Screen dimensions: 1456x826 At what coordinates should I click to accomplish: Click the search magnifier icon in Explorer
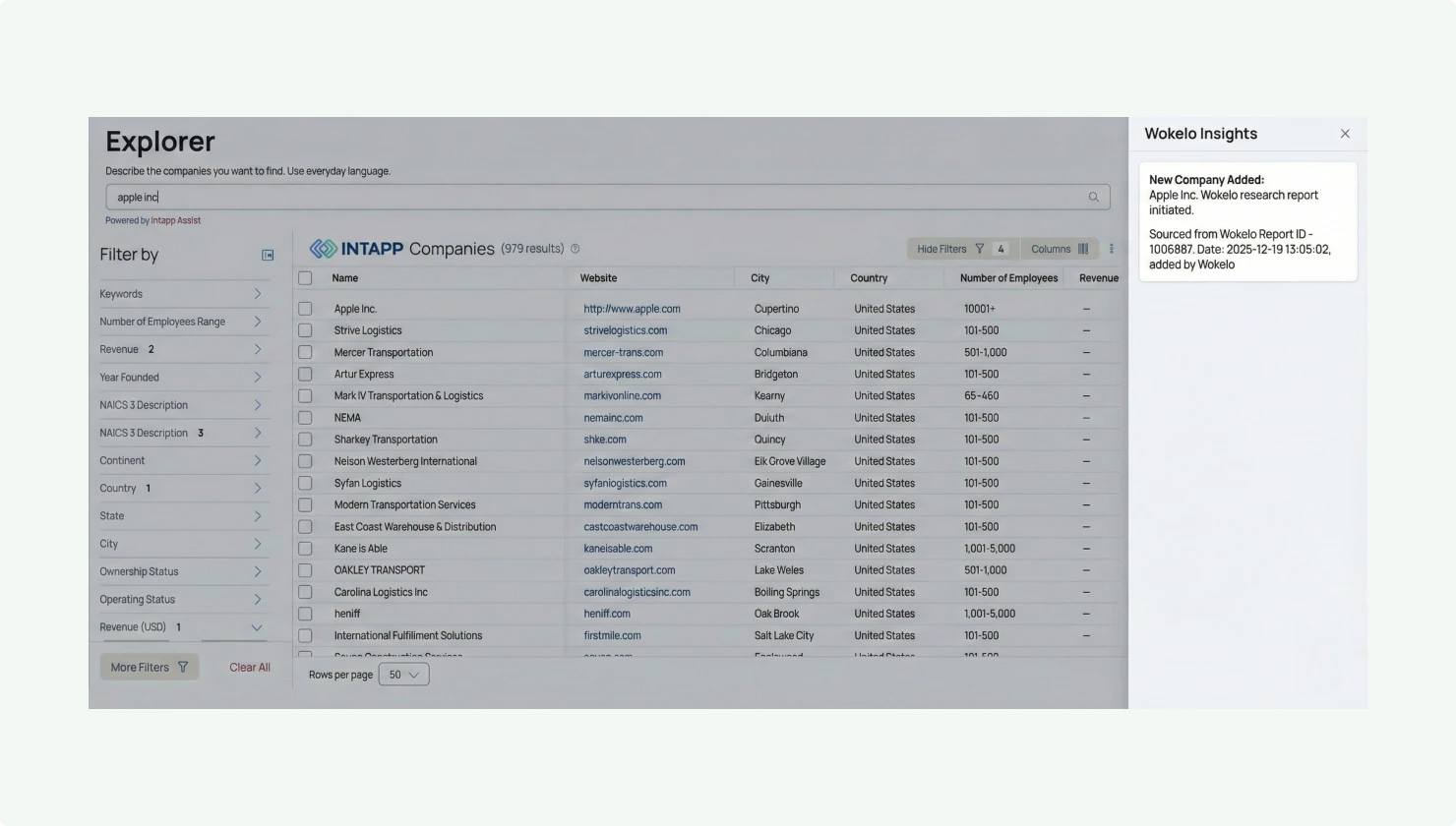point(1093,197)
